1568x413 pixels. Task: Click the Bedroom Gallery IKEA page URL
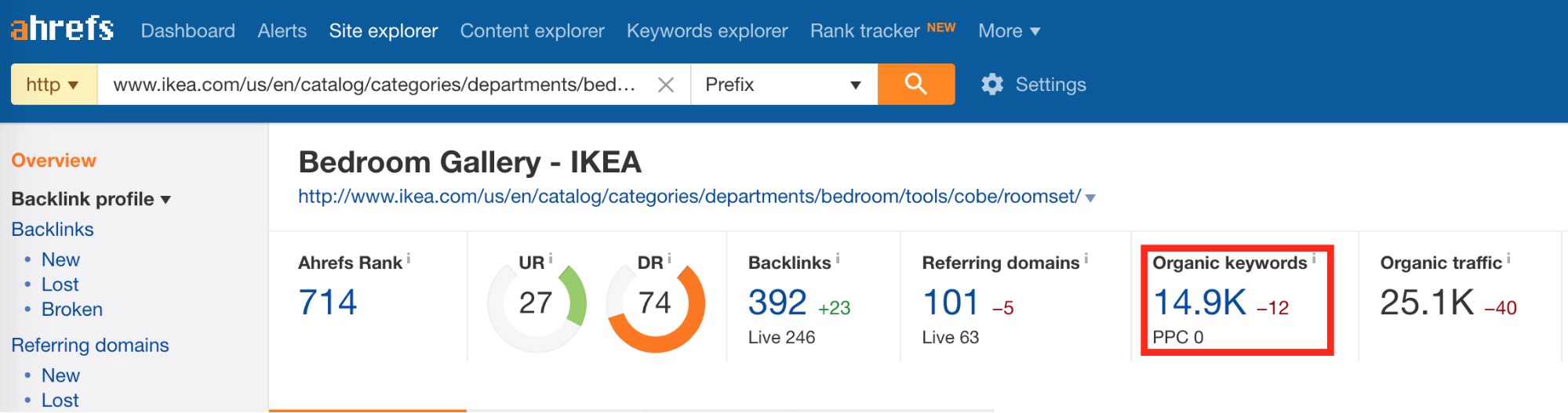[x=689, y=197]
